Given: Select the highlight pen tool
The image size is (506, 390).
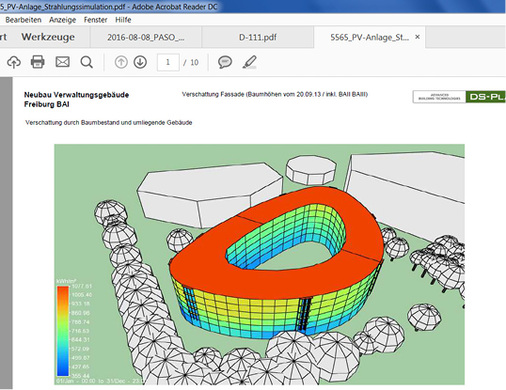Looking at the screenshot, I should point(250,62).
